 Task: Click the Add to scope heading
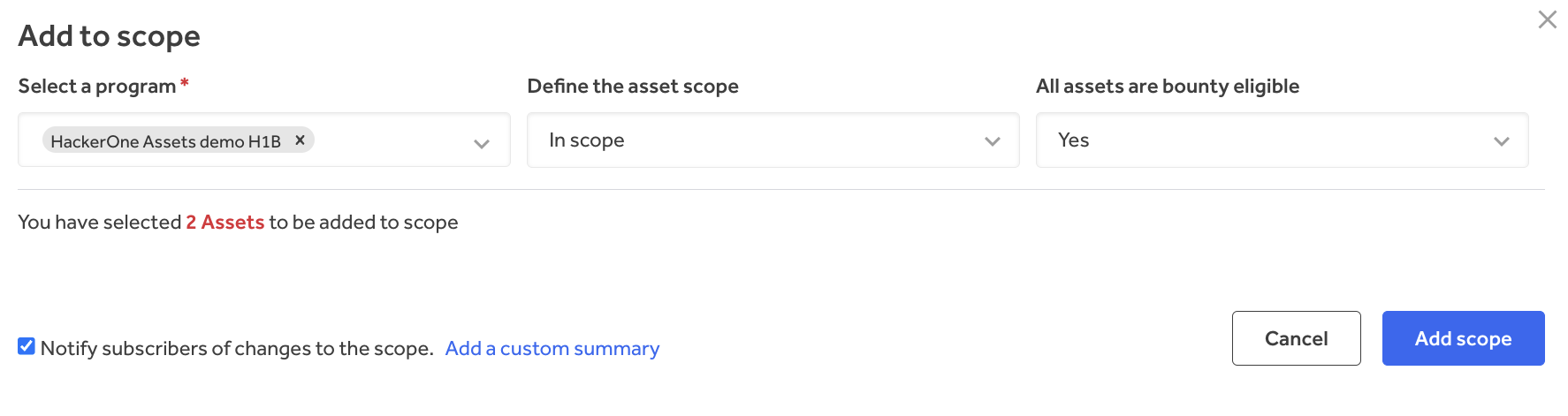110,36
